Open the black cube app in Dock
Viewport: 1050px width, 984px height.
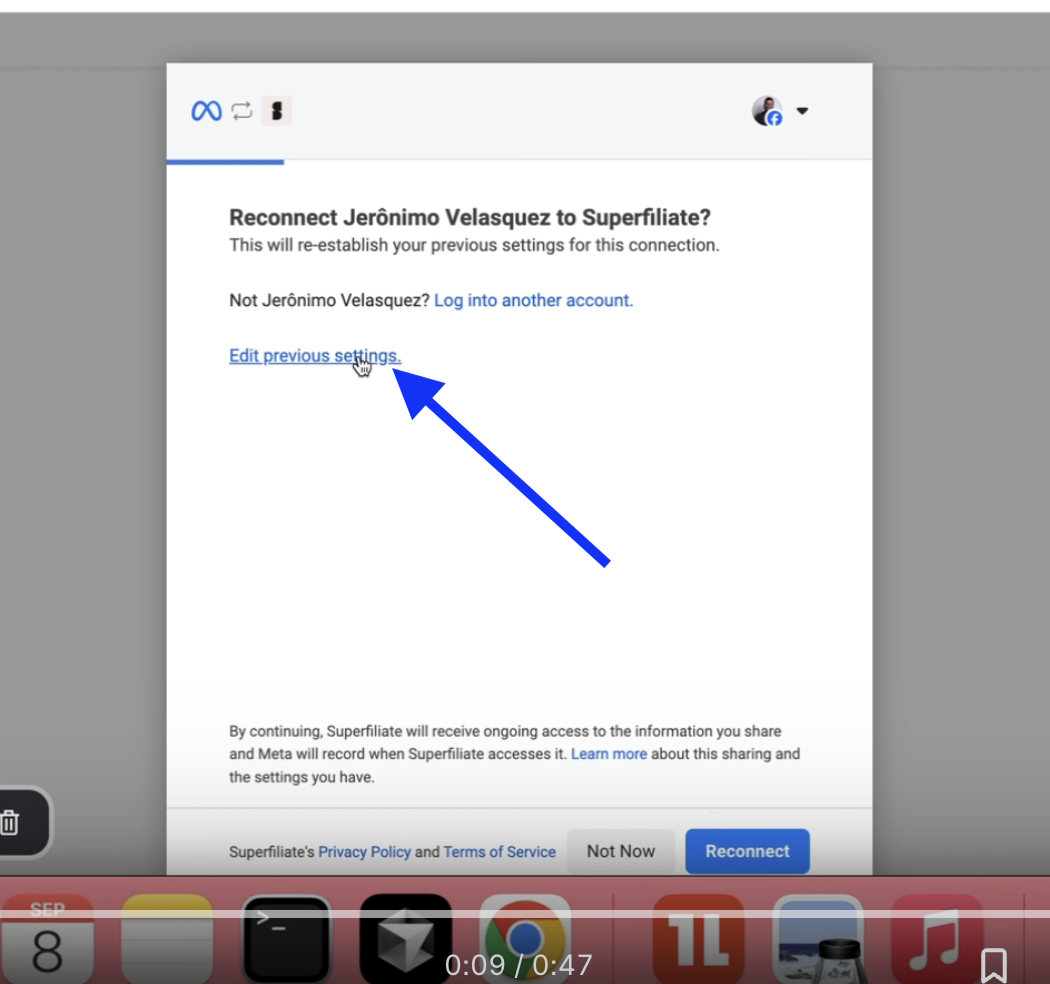click(406, 938)
